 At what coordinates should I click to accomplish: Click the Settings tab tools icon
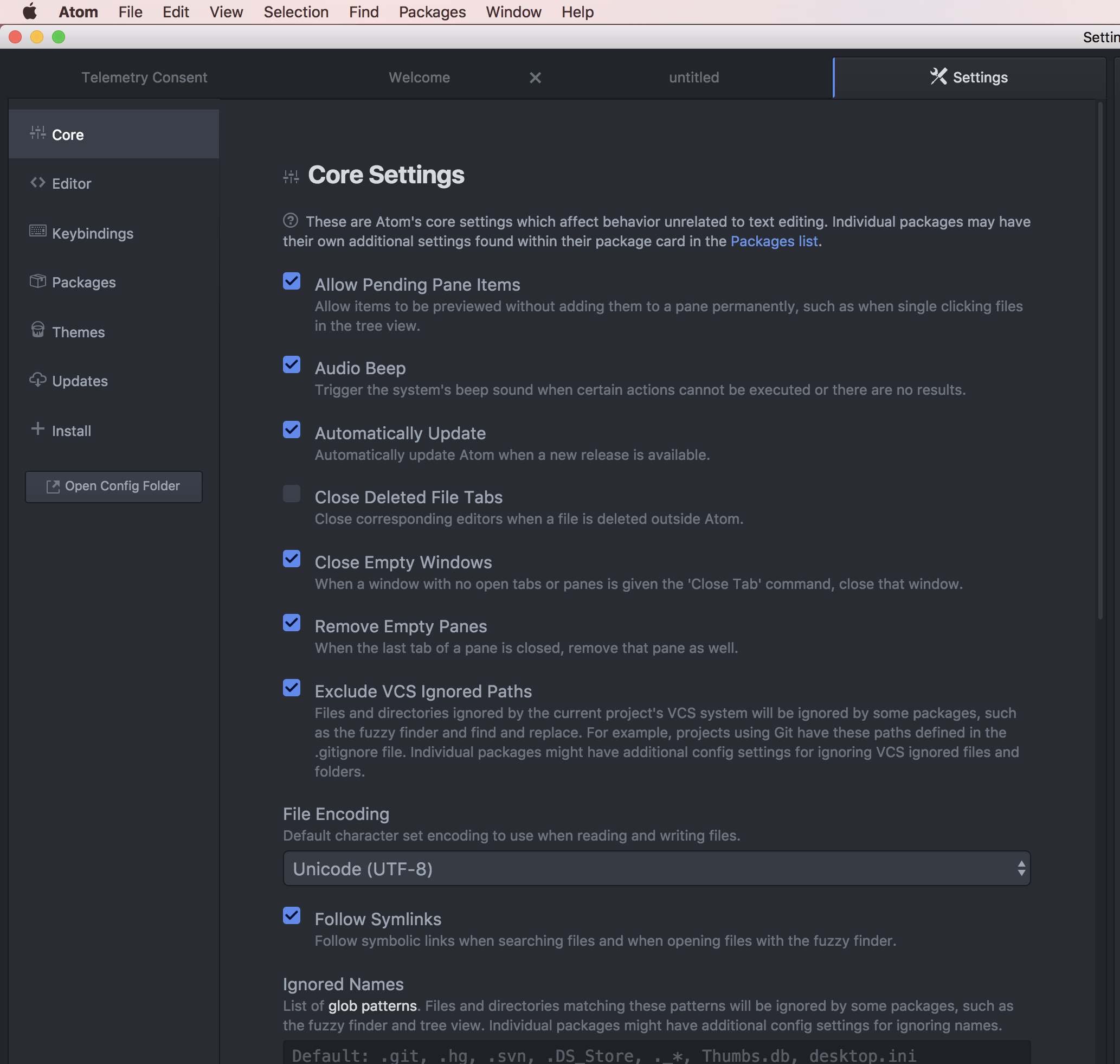pos(938,76)
